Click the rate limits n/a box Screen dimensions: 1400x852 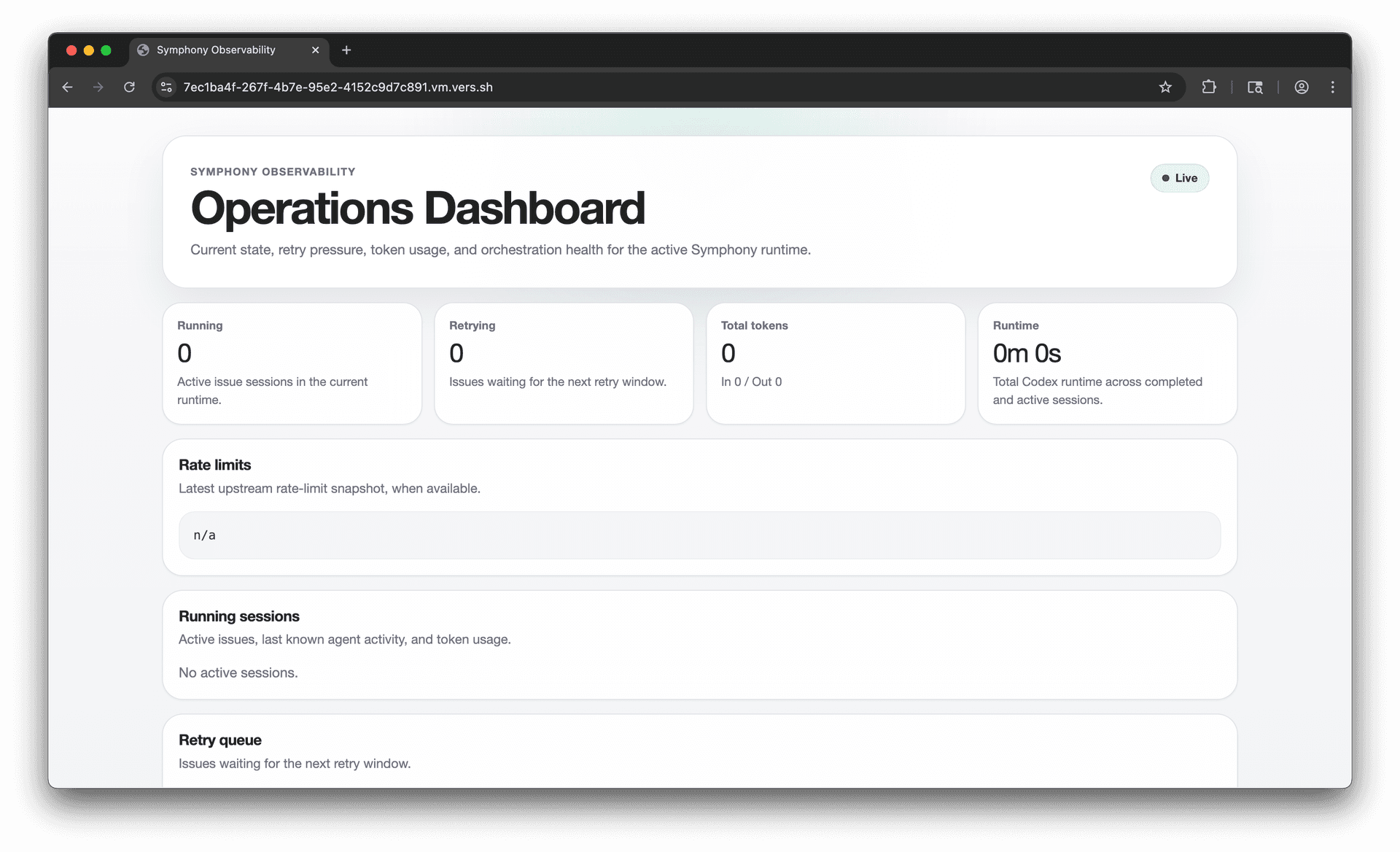[x=699, y=535]
